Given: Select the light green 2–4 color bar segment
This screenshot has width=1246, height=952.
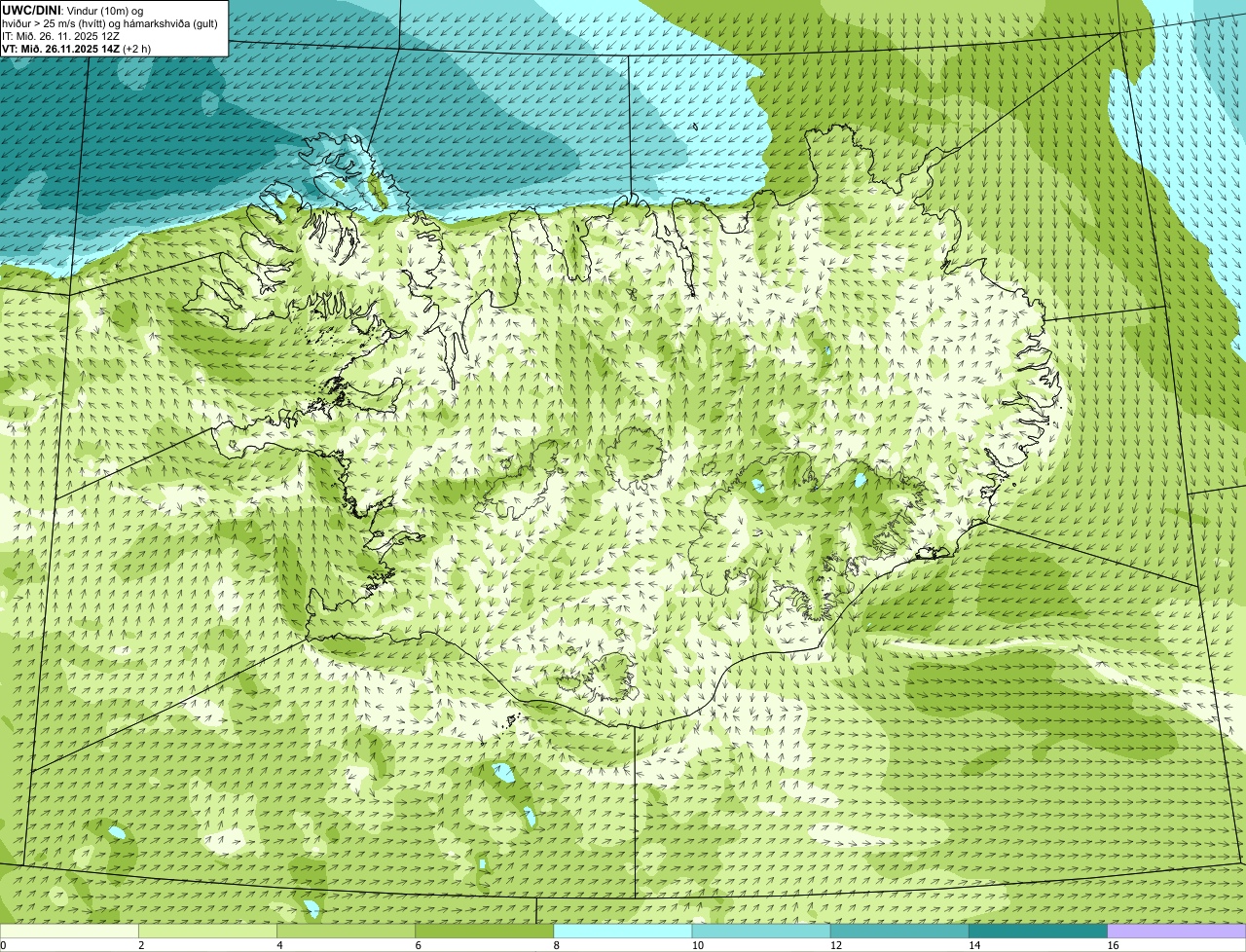Looking at the screenshot, I should click(207, 932).
